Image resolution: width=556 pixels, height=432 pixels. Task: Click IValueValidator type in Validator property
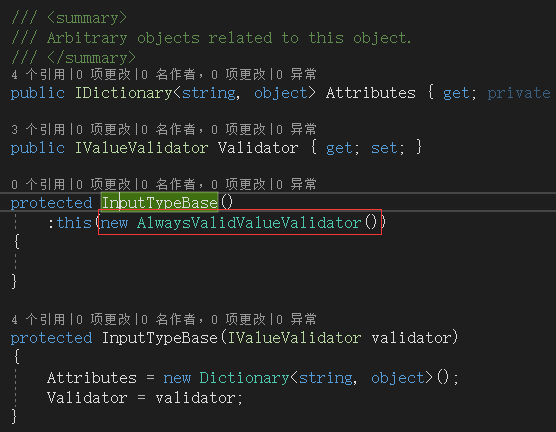coord(141,148)
